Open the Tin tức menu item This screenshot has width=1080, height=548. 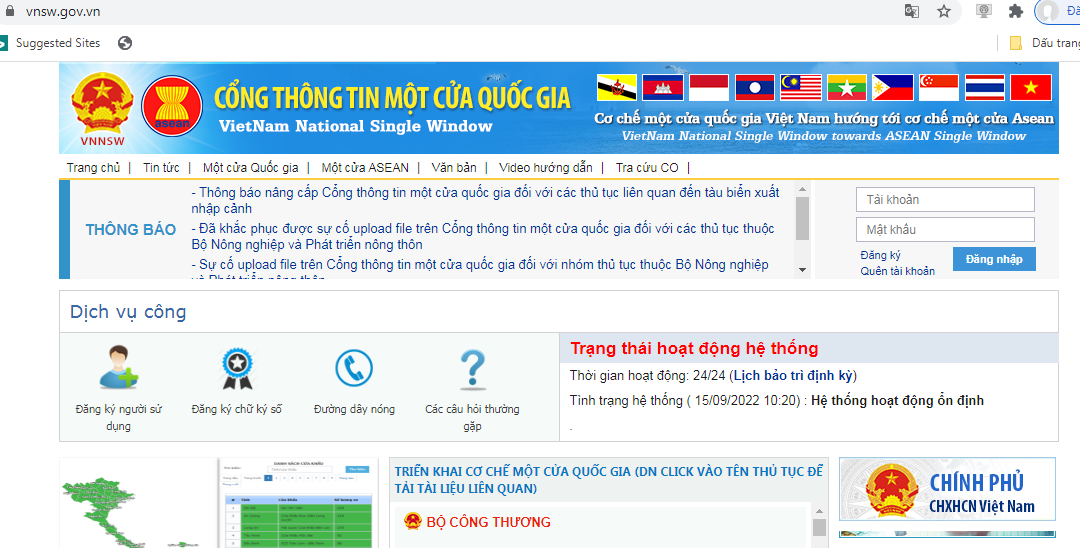(161, 167)
